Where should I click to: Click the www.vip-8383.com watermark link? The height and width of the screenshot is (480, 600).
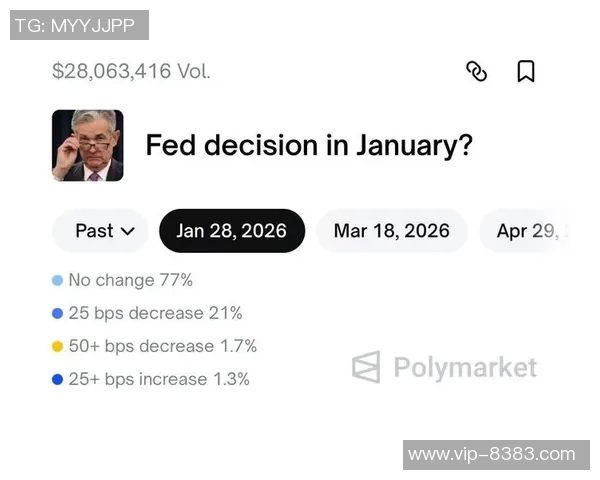point(492,454)
